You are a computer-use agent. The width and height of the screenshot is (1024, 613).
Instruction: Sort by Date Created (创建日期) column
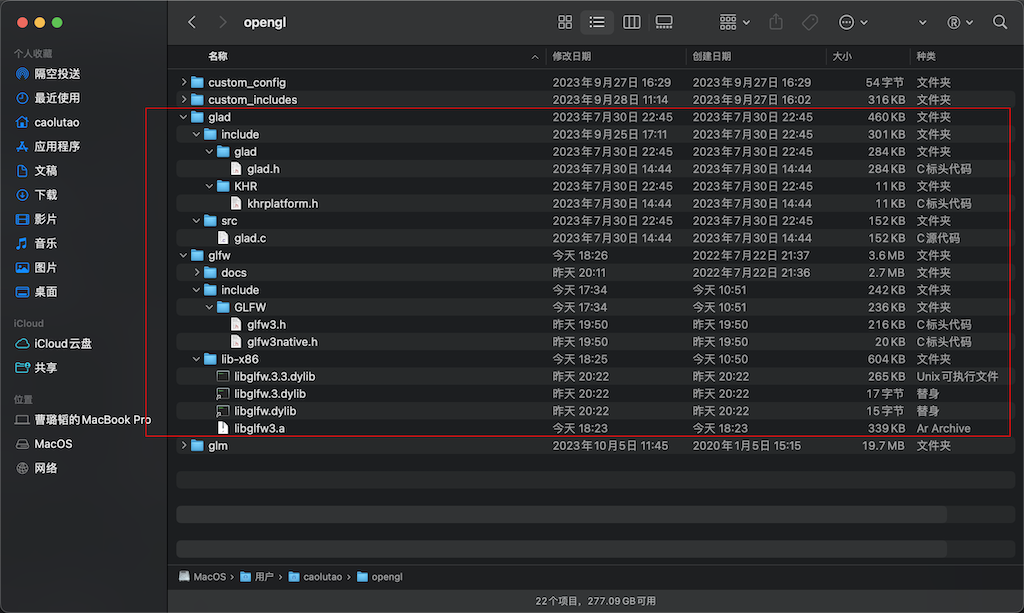[x=712, y=56]
